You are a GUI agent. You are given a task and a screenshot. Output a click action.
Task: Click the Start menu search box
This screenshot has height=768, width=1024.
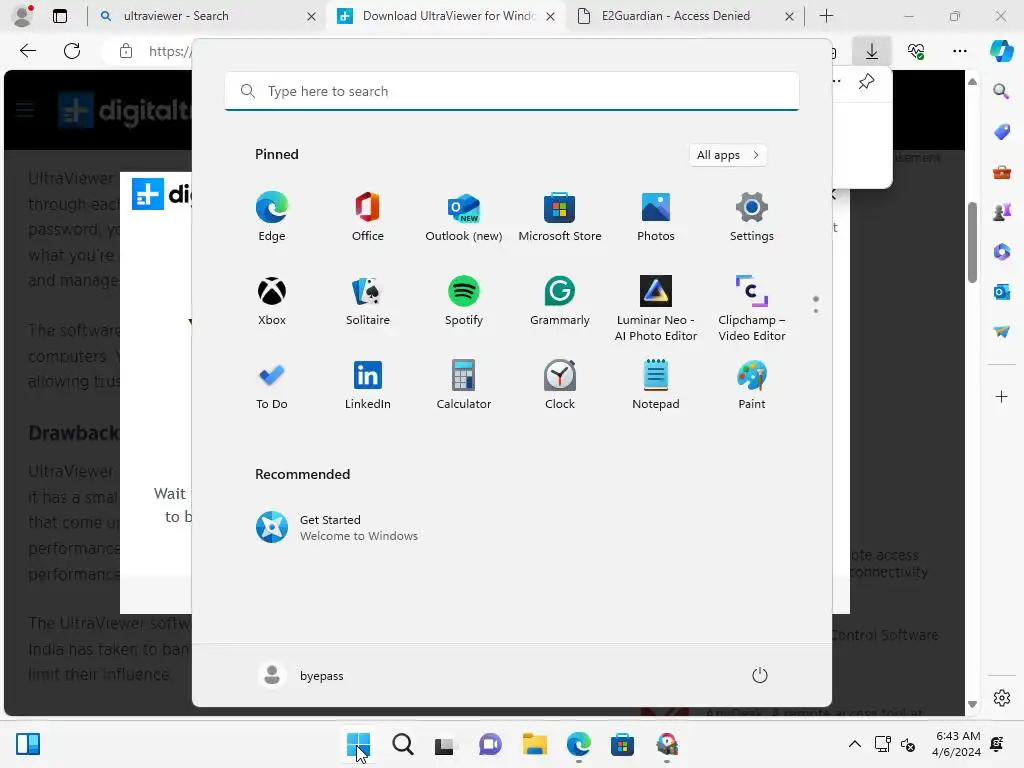click(x=512, y=91)
